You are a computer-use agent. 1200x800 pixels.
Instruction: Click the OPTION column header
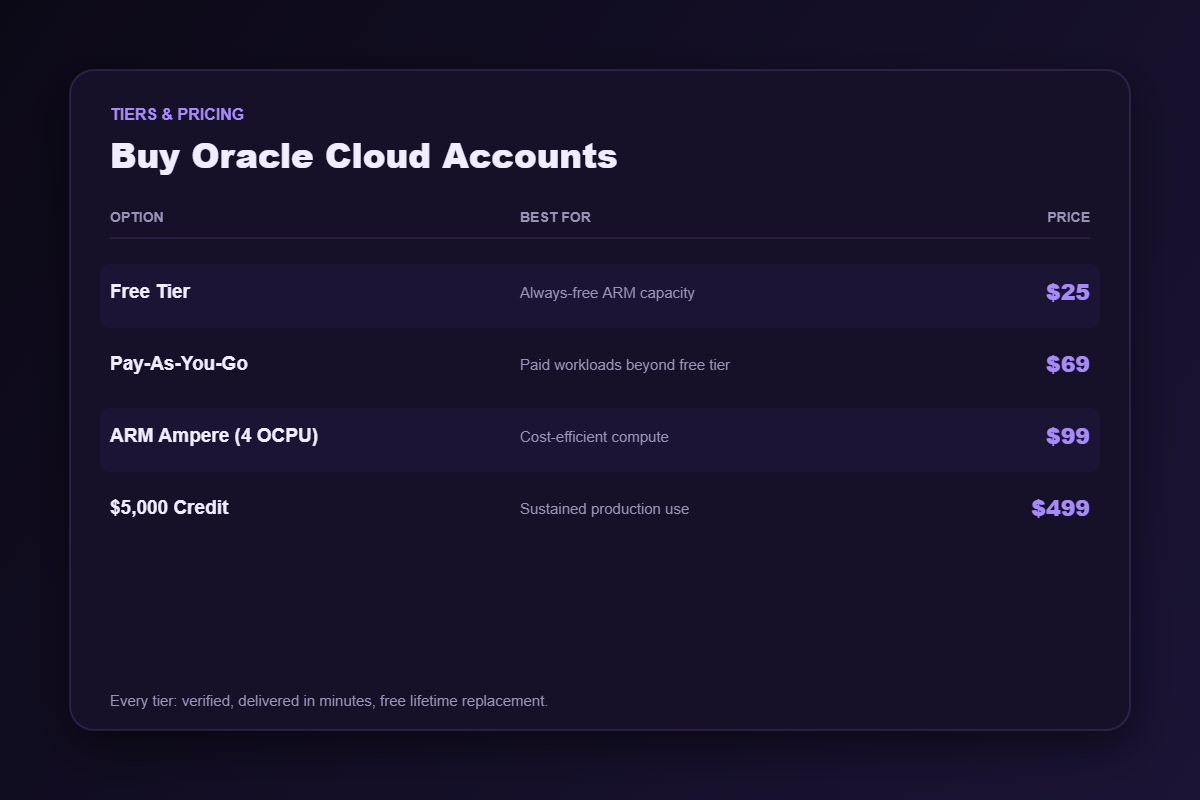(137, 217)
